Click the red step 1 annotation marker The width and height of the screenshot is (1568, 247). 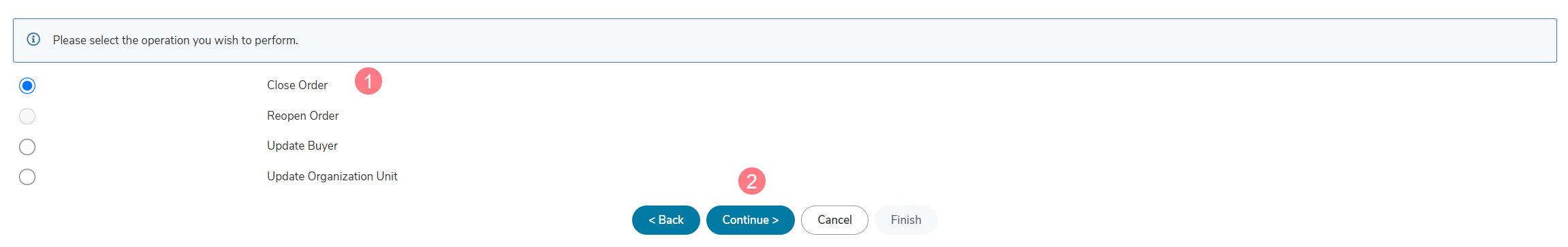click(369, 81)
